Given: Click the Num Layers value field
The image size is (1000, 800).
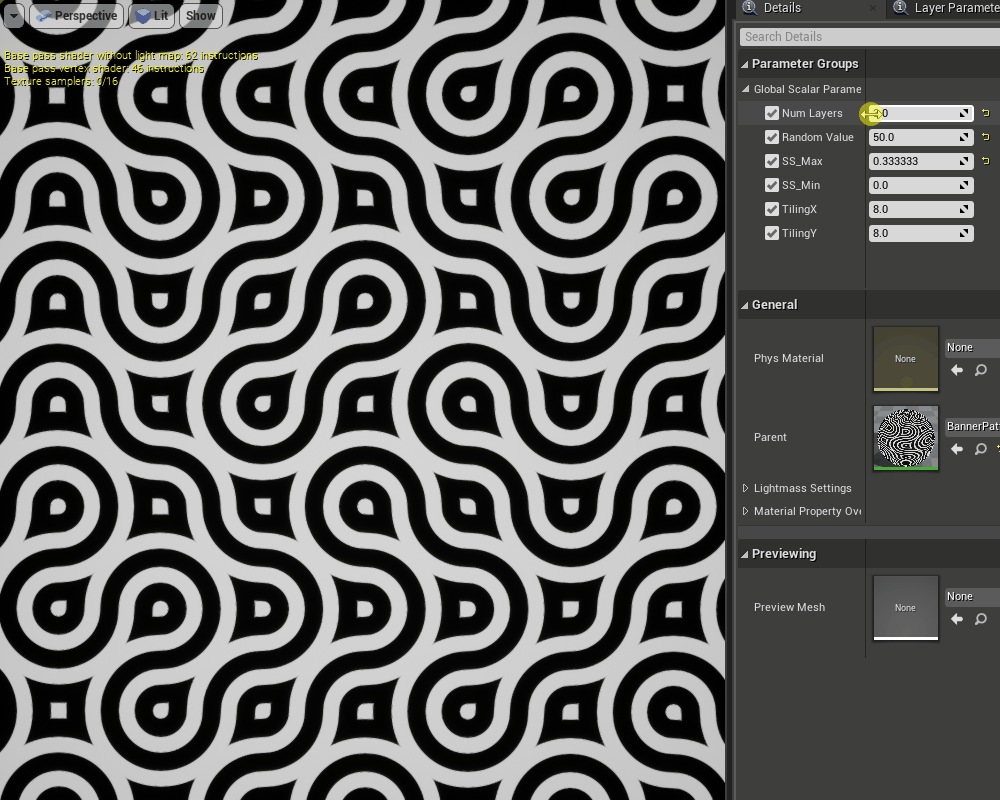Looking at the screenshot, I should (x=921, y=113).
